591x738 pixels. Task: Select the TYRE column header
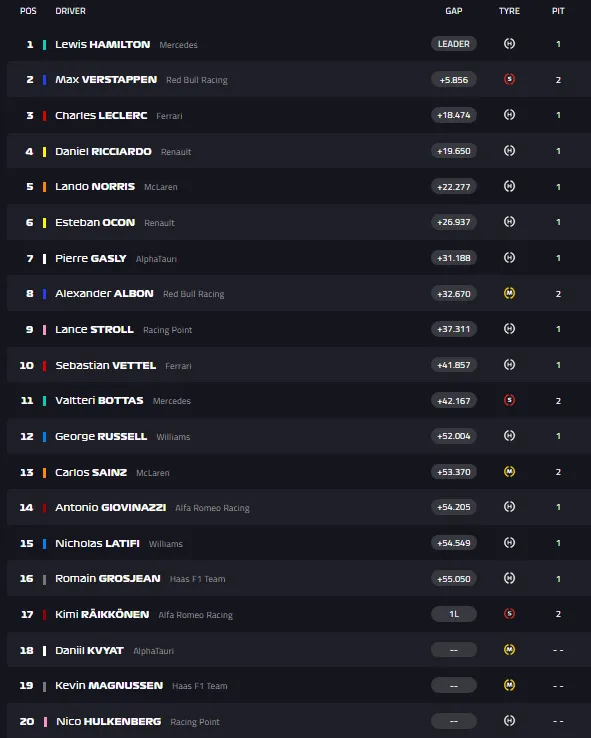point(509,11)
